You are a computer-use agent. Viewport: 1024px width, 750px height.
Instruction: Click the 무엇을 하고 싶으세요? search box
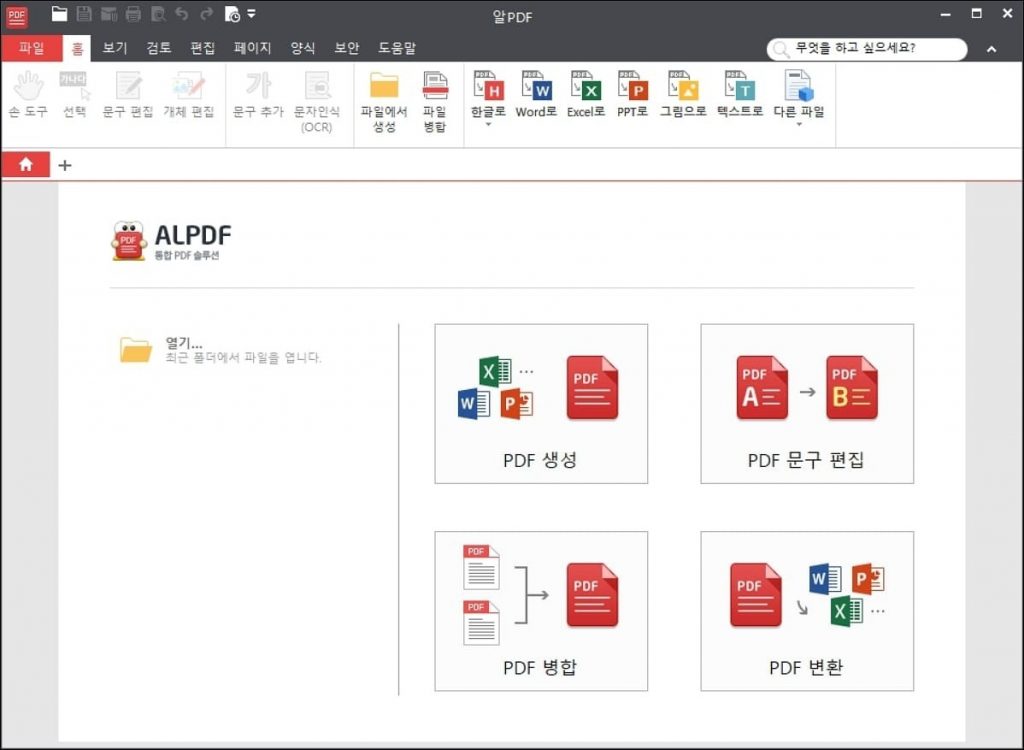(867, 49)
